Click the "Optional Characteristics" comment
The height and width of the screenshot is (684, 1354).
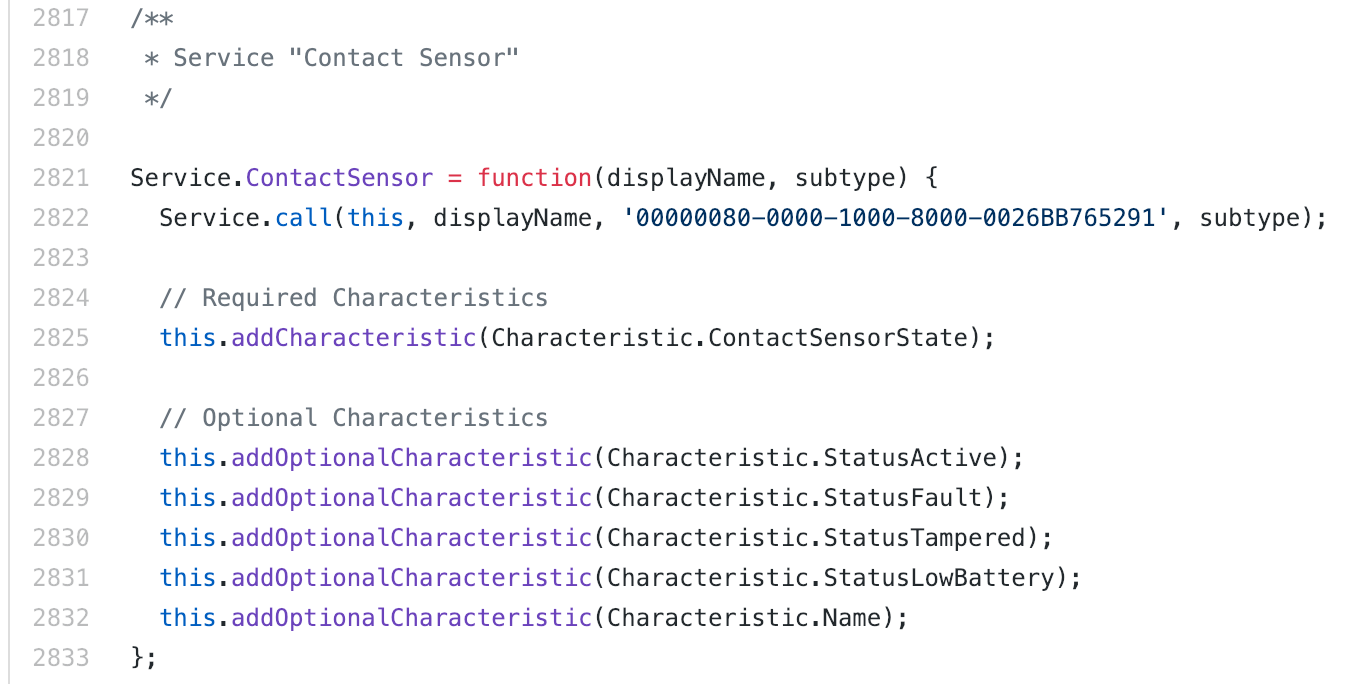pos(354,418)
